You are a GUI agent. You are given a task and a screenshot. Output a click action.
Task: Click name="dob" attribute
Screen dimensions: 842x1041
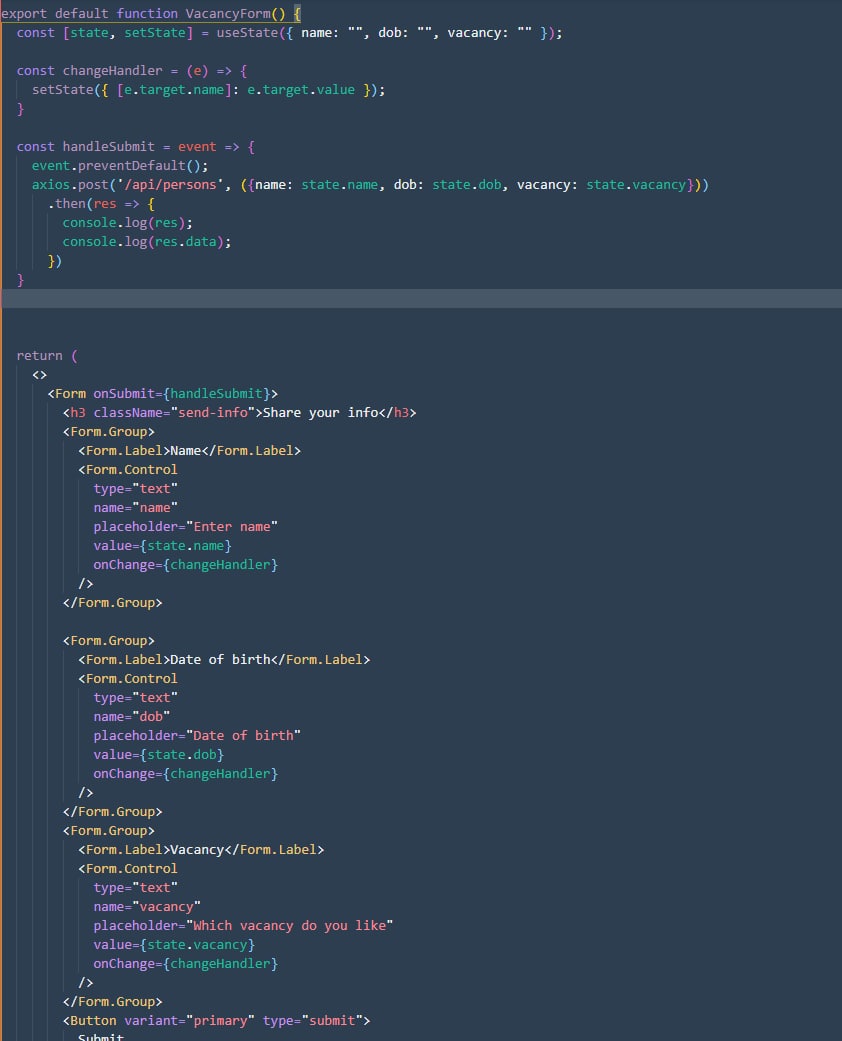click(x=131, y=717)
